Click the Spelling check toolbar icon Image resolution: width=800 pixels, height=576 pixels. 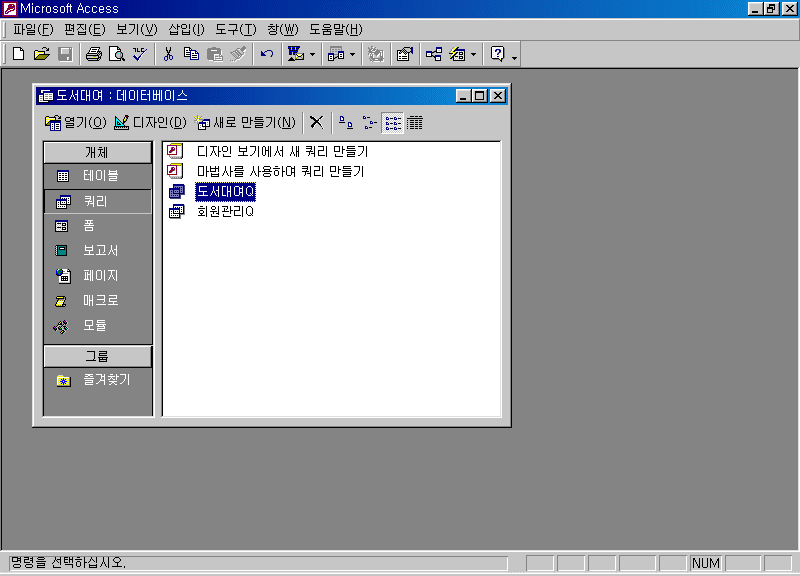coord(140,54)
